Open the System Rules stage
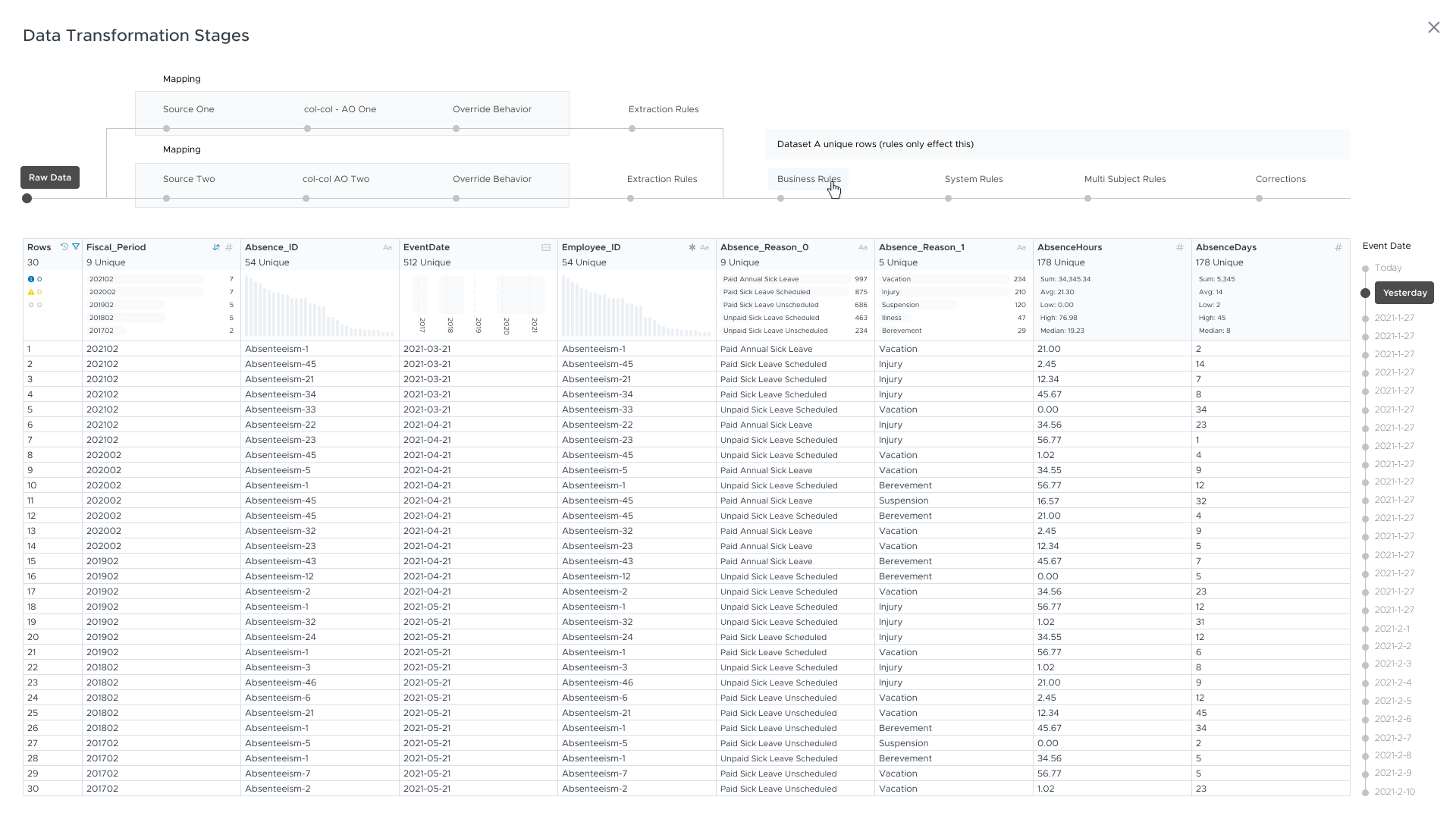This screenshot has width=1456, height=819. 974,179
